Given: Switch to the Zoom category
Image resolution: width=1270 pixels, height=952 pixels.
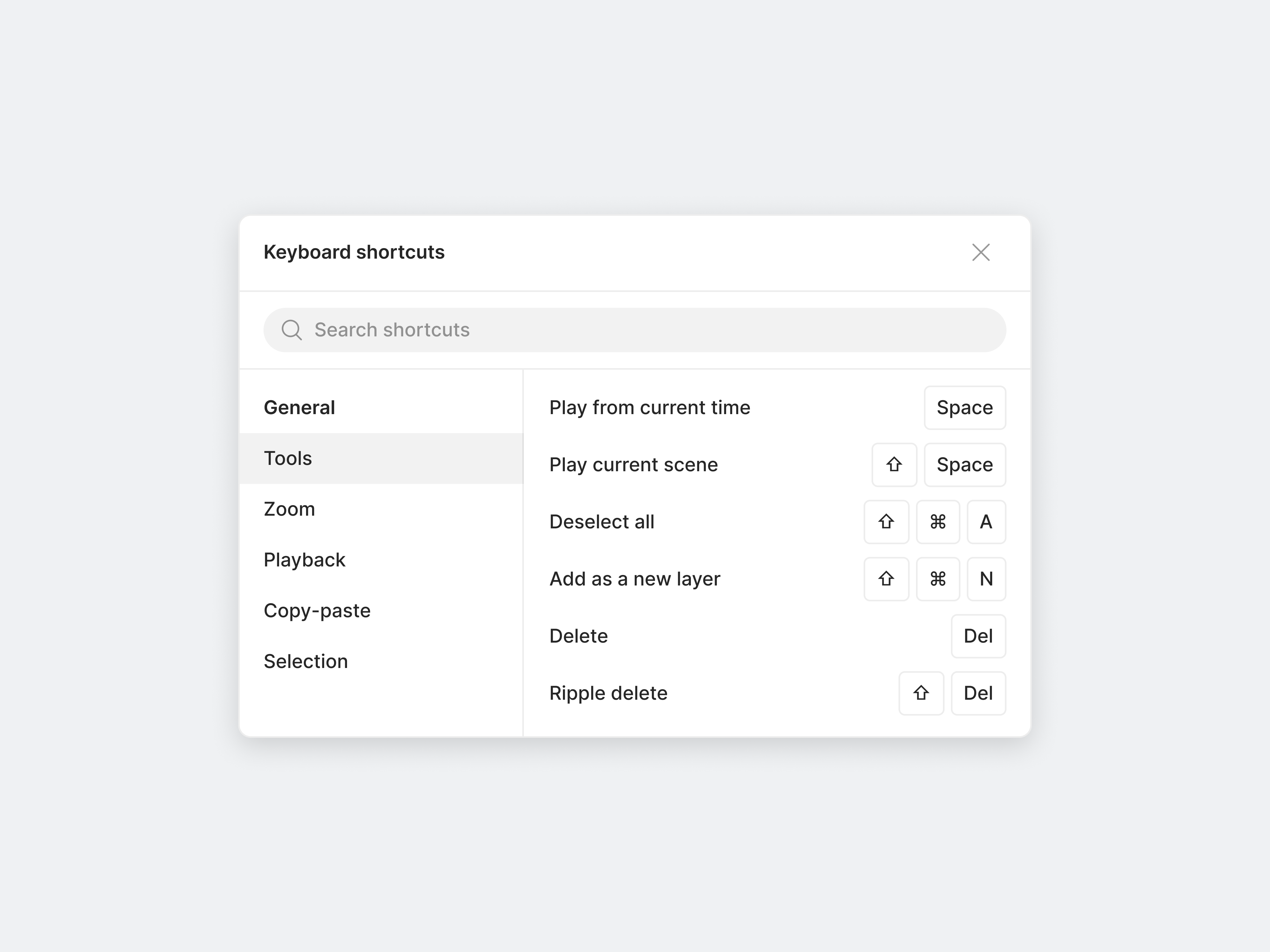Looking at the screenshot, I should point(381,509).
